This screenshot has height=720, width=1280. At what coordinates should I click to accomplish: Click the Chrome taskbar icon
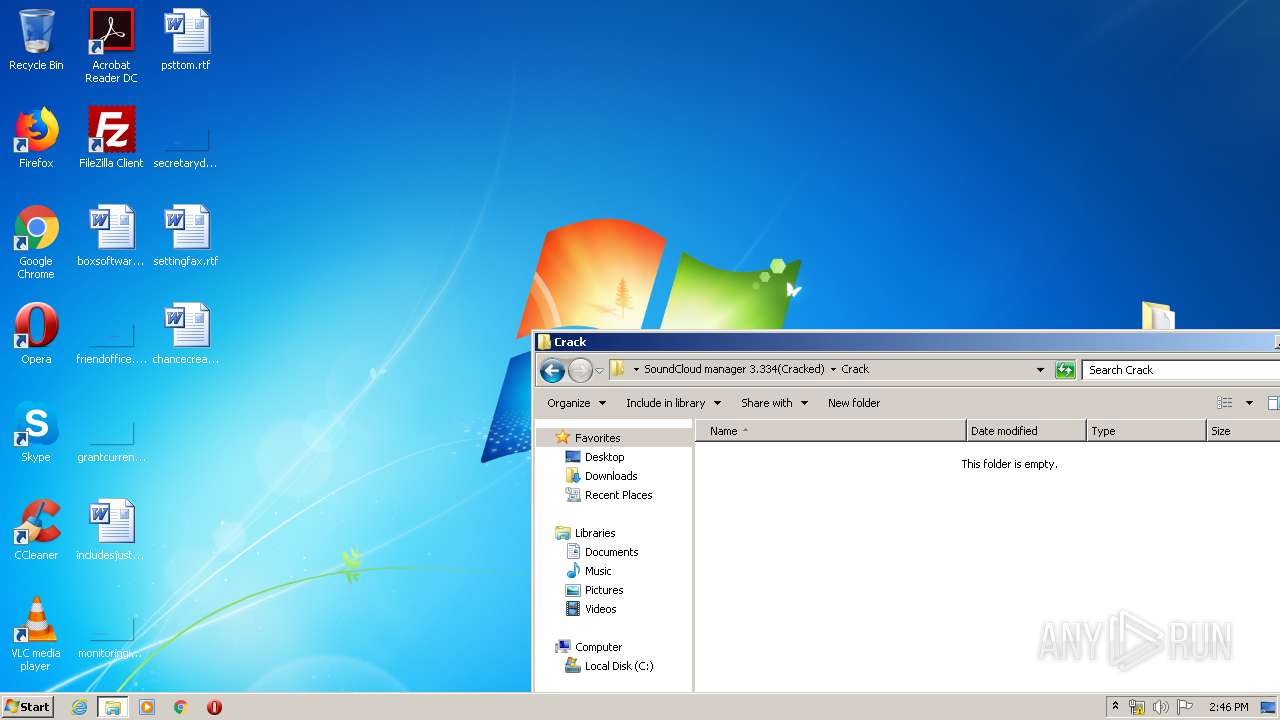click(x=181, y=707)
